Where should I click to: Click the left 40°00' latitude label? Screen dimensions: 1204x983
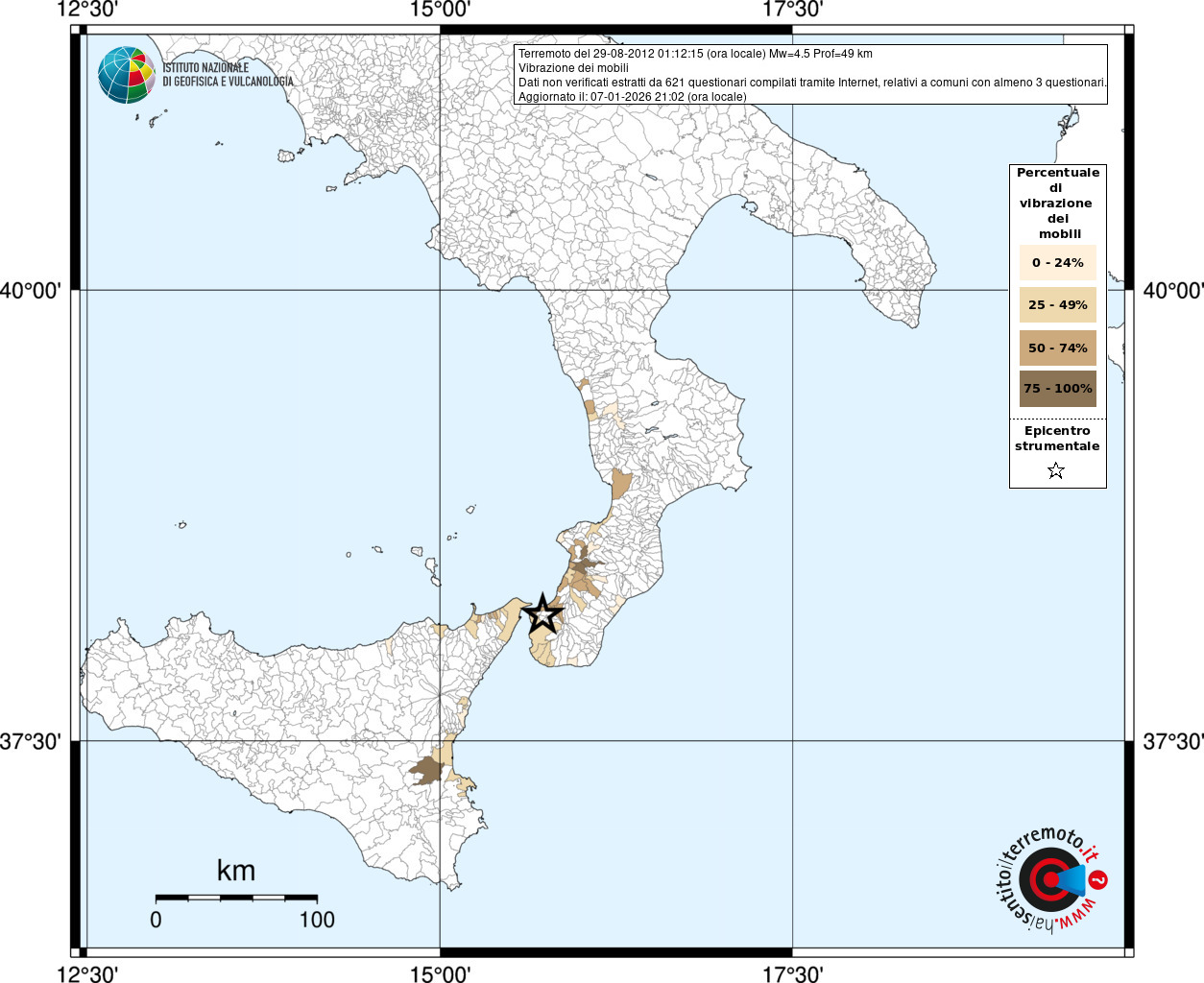30,290
